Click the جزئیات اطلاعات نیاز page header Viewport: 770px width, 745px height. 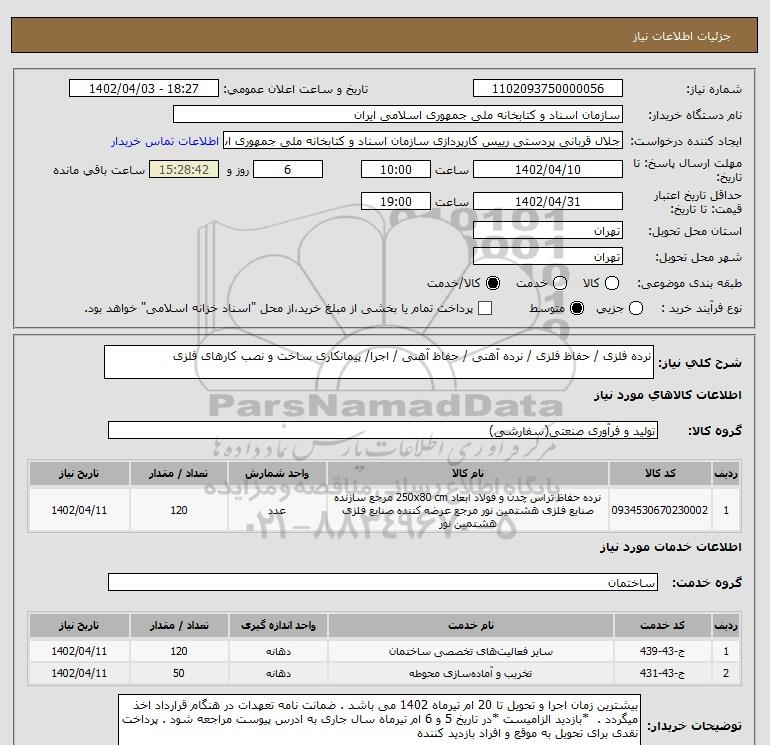[682, 36]
